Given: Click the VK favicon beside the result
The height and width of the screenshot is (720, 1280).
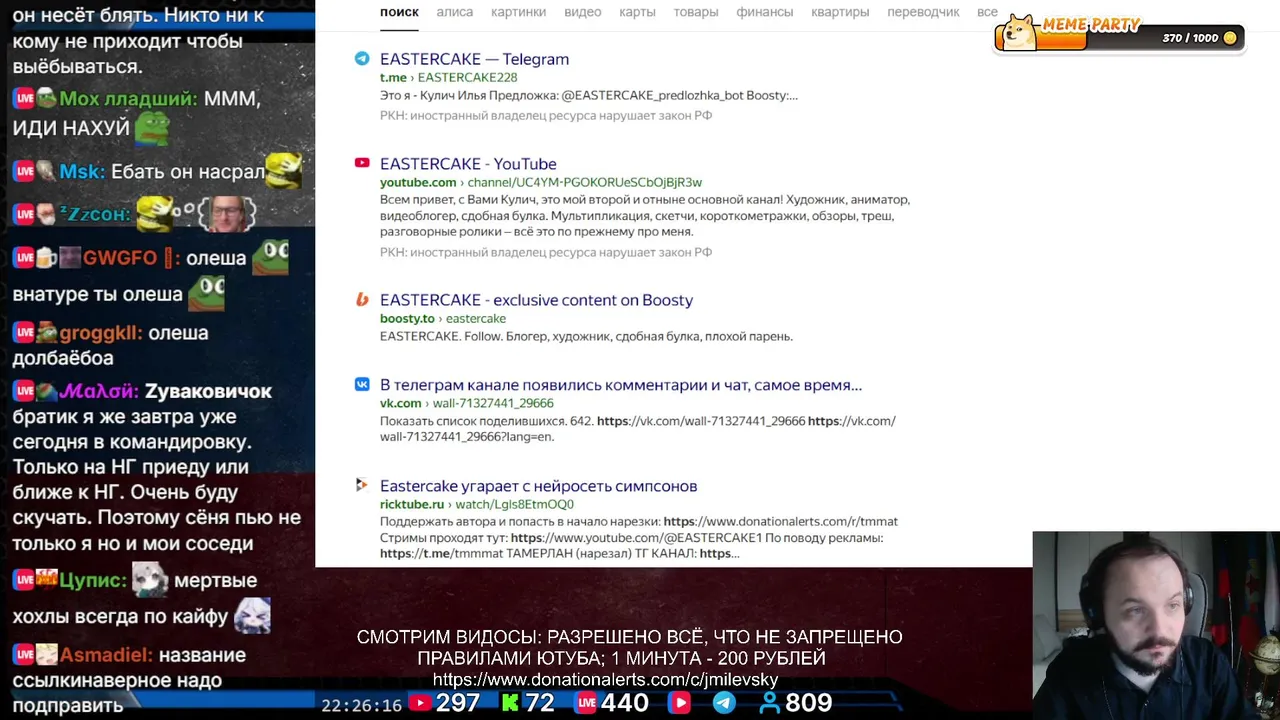Looking at the screenshot, I should [x=362, y=384].
